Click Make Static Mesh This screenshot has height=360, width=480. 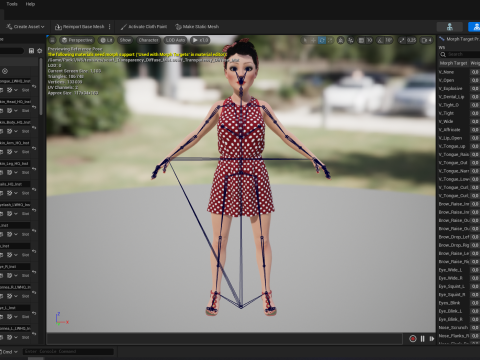197,27
